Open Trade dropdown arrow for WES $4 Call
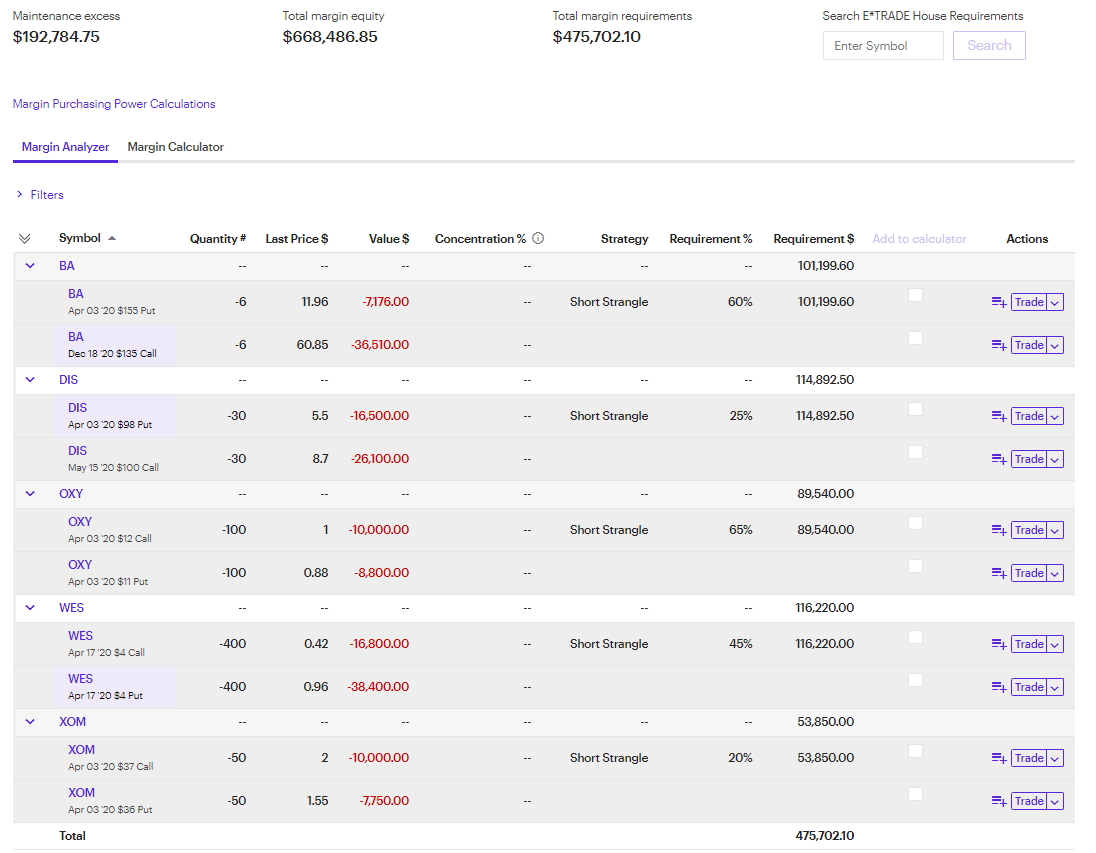The image size is (1096, 853). pos(1055,644)
